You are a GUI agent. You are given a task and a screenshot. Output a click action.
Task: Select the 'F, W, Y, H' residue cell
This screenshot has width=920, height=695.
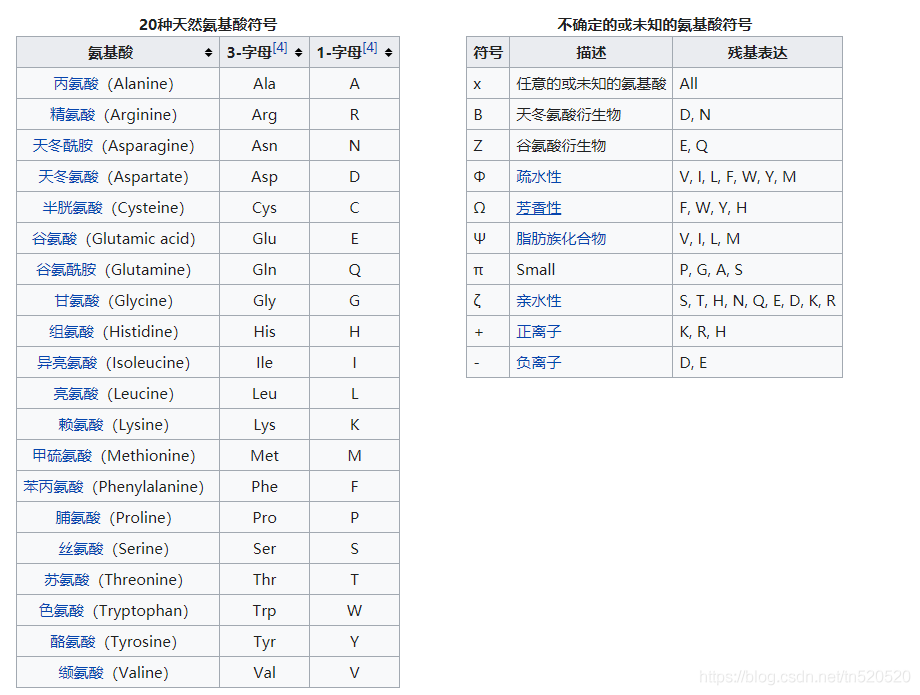pos(757,208)
